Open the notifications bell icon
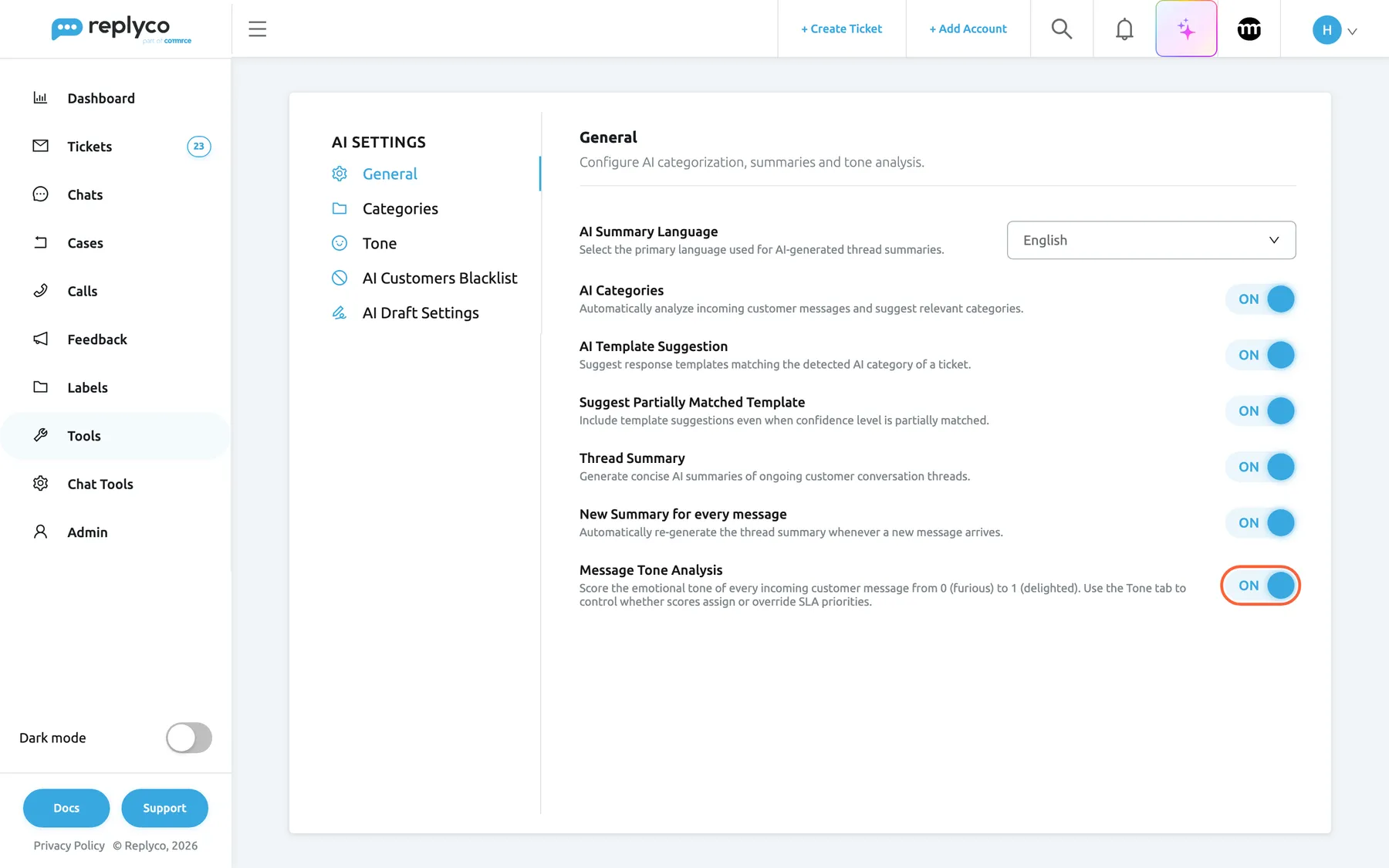1389x868 pixels. pos(1124,29)
